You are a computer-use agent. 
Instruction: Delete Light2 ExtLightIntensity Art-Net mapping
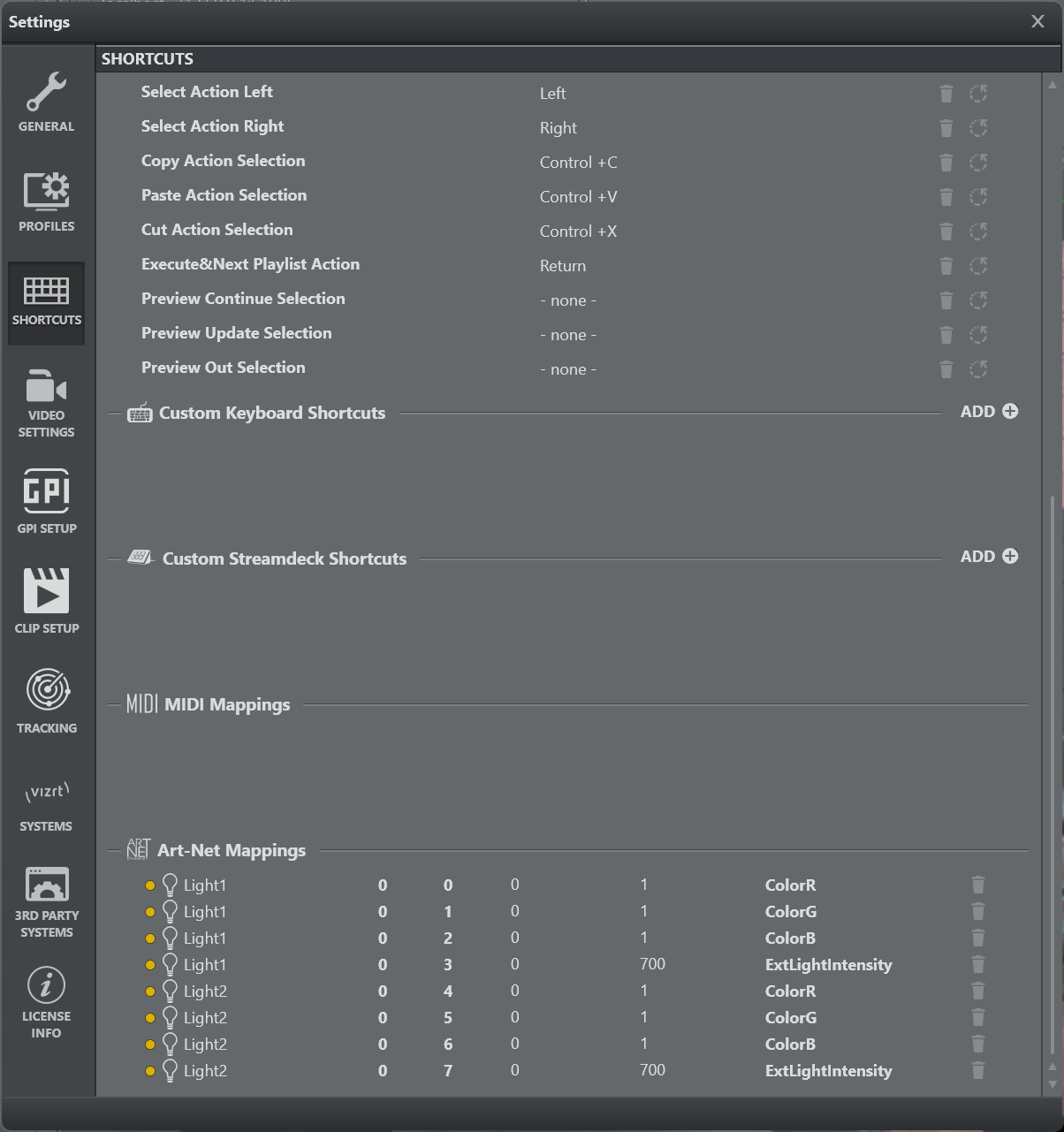(977, 1071)
